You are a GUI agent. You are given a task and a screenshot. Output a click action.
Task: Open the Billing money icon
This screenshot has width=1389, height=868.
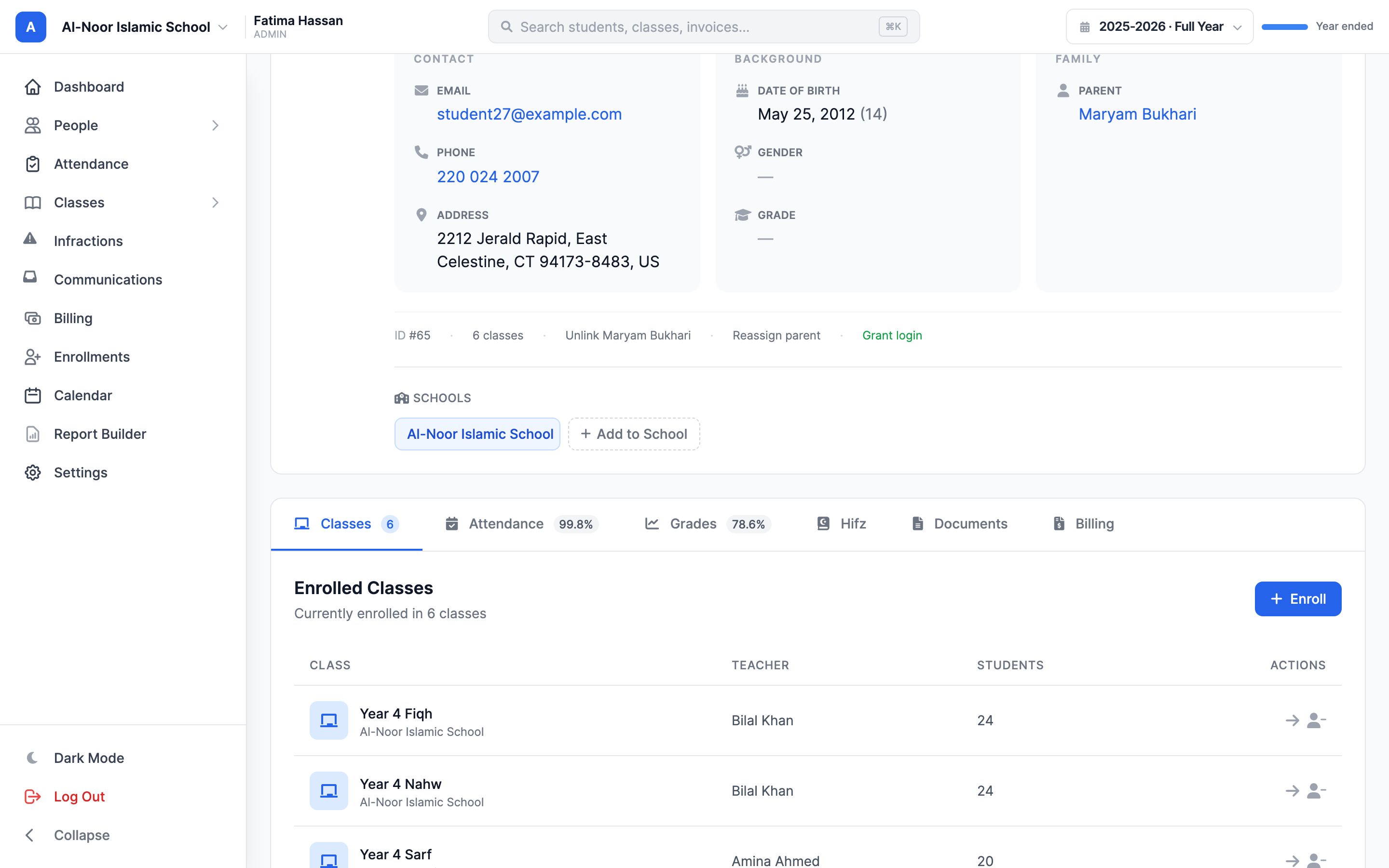[33, 318]
